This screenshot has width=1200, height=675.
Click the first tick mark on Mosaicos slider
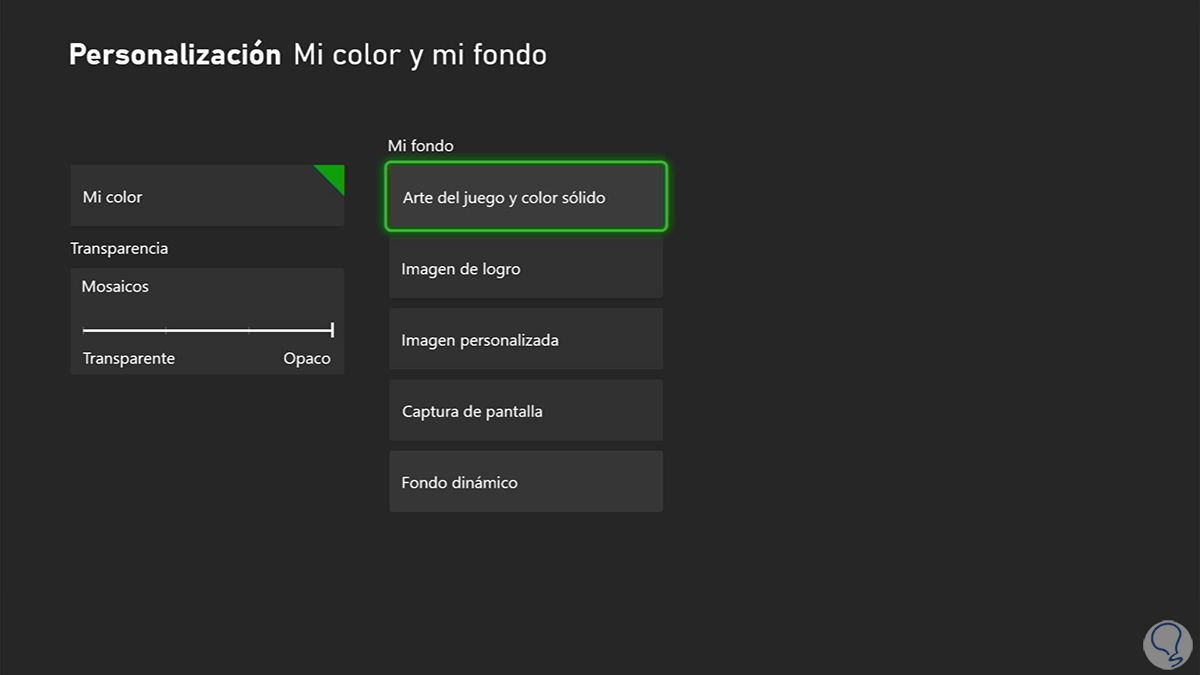[x=166, y=329]
